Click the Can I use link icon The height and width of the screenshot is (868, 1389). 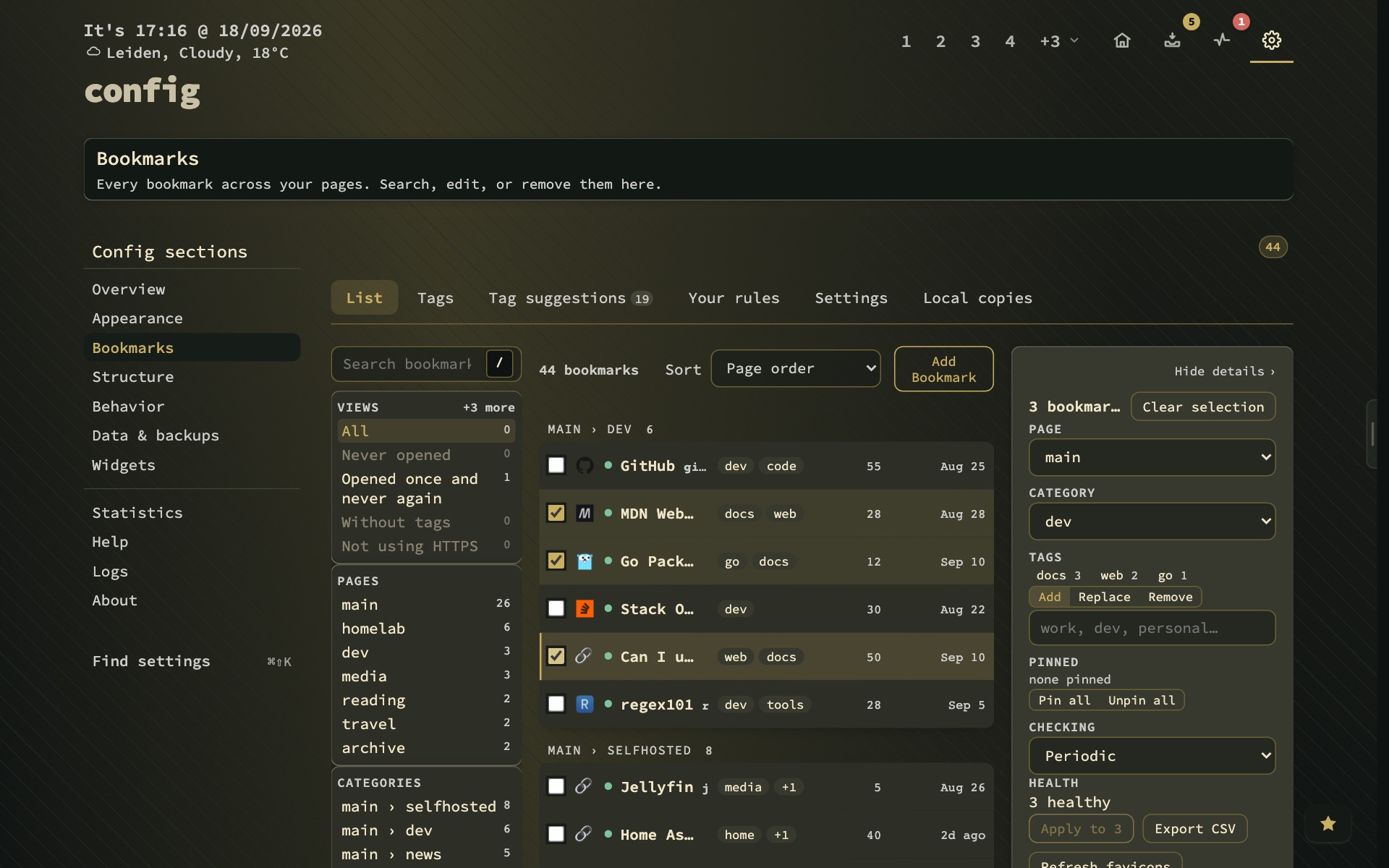point(584,656)
